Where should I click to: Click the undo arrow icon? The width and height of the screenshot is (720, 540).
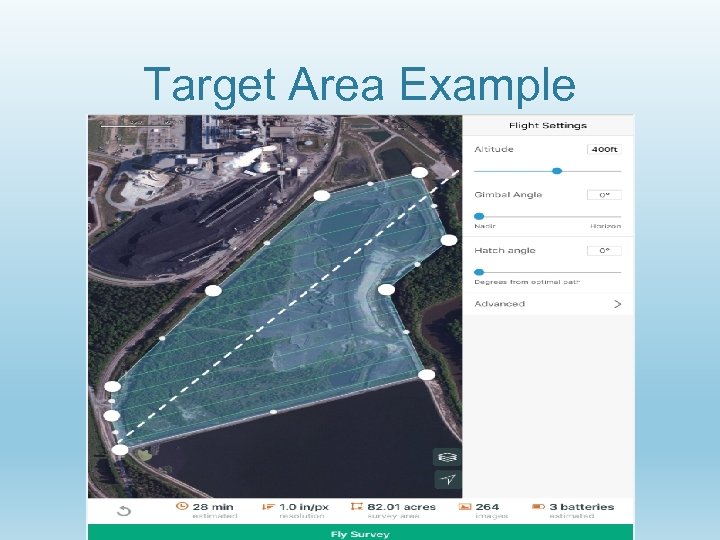tap(124, 511)
